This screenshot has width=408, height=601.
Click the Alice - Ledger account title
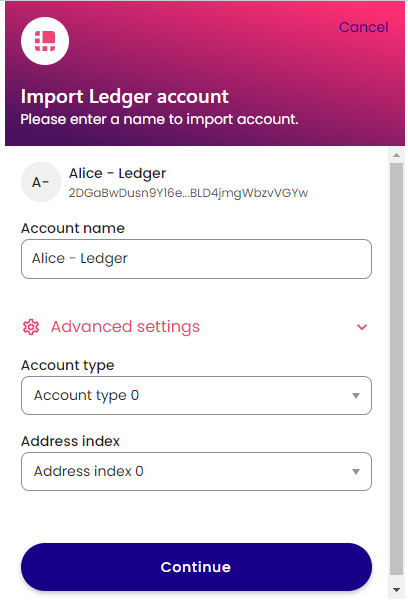pyautogui.click(x=117, y=174)
